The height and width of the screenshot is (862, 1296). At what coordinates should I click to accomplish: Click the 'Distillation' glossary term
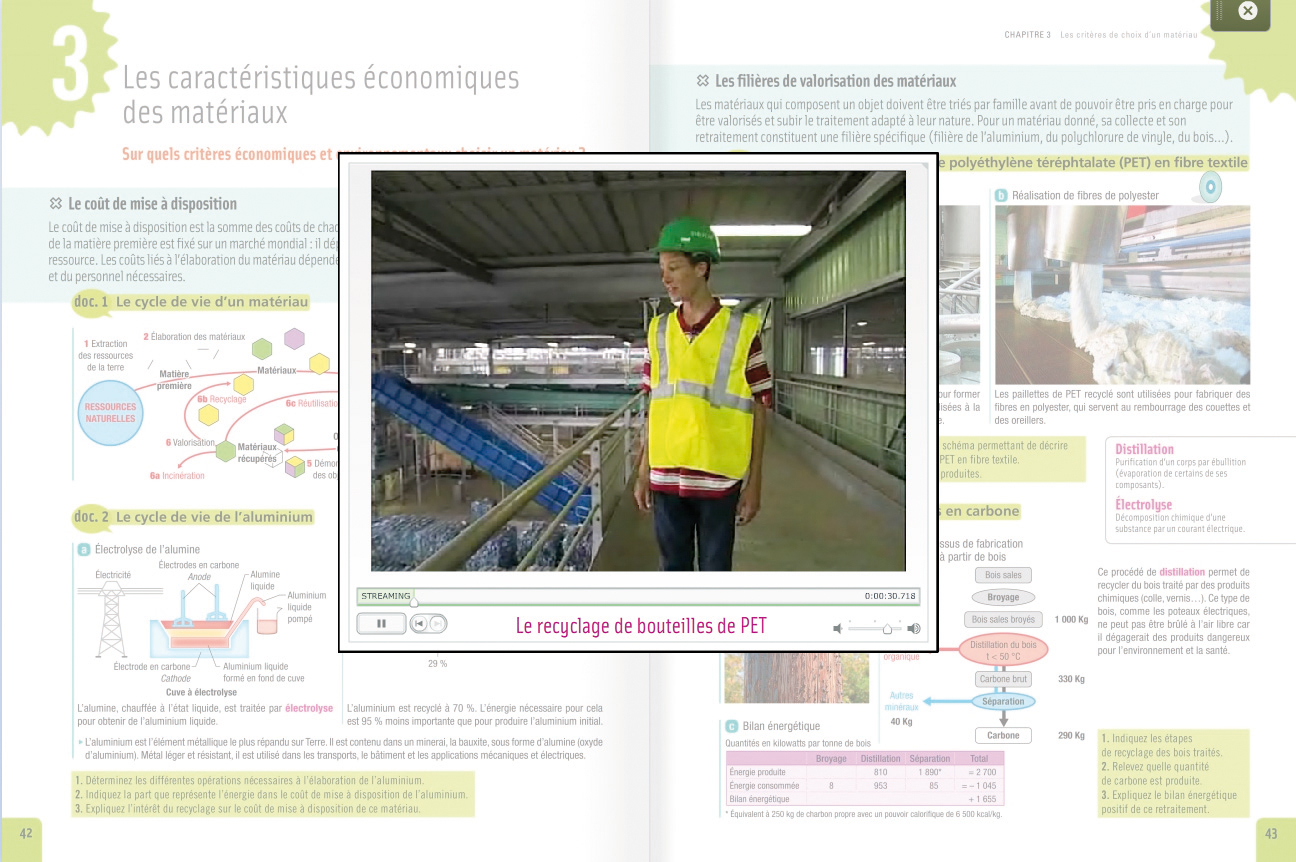(x=1144, y=449)
